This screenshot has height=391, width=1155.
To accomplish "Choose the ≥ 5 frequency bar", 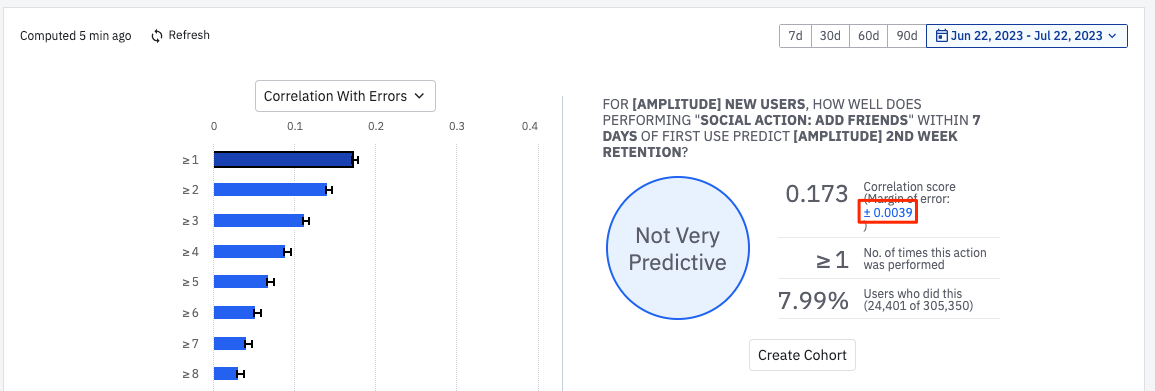I will point(241,282).
